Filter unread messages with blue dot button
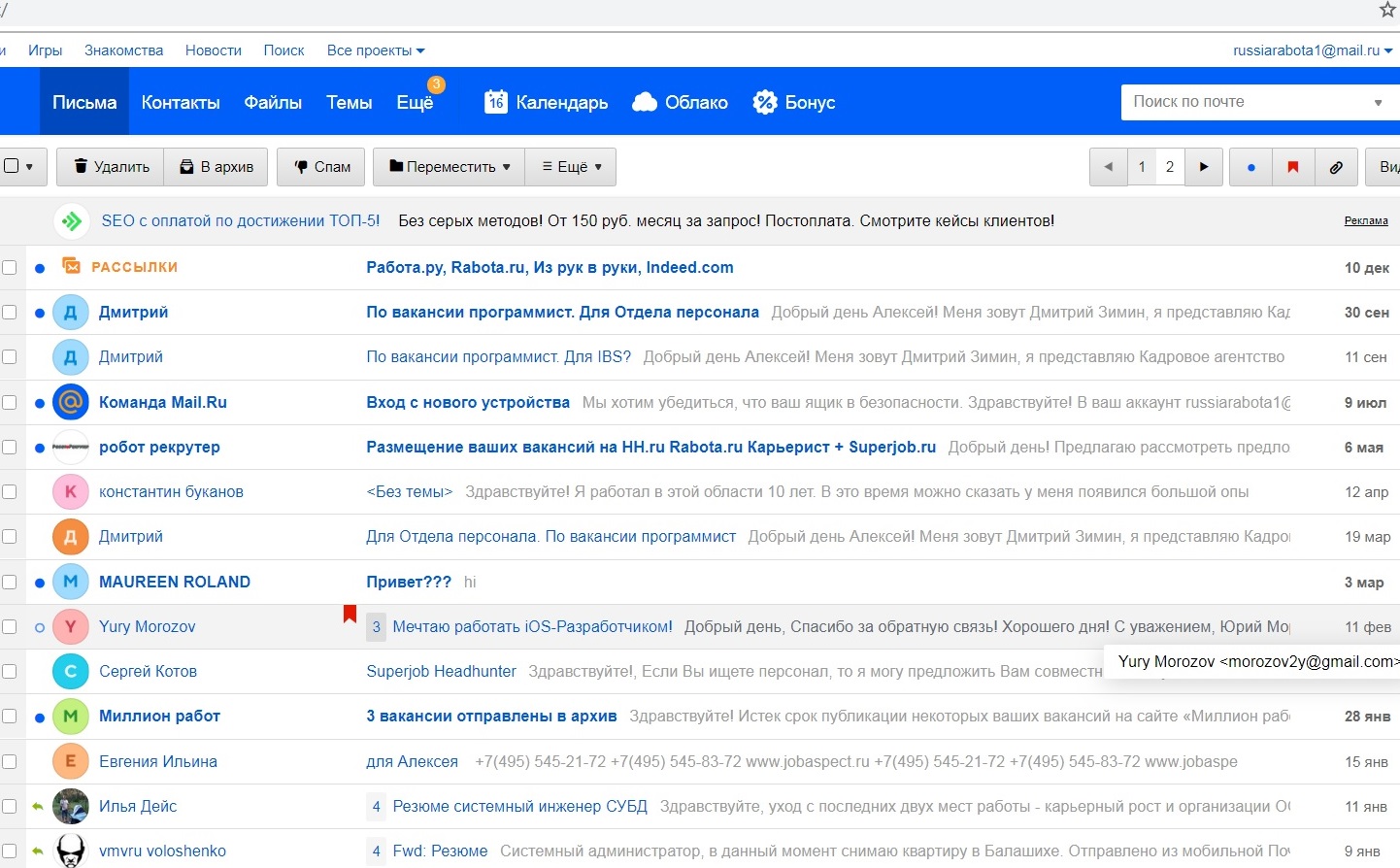Screen dimensions: 1400x868 pyautogui.click(x=1250, y=167)
